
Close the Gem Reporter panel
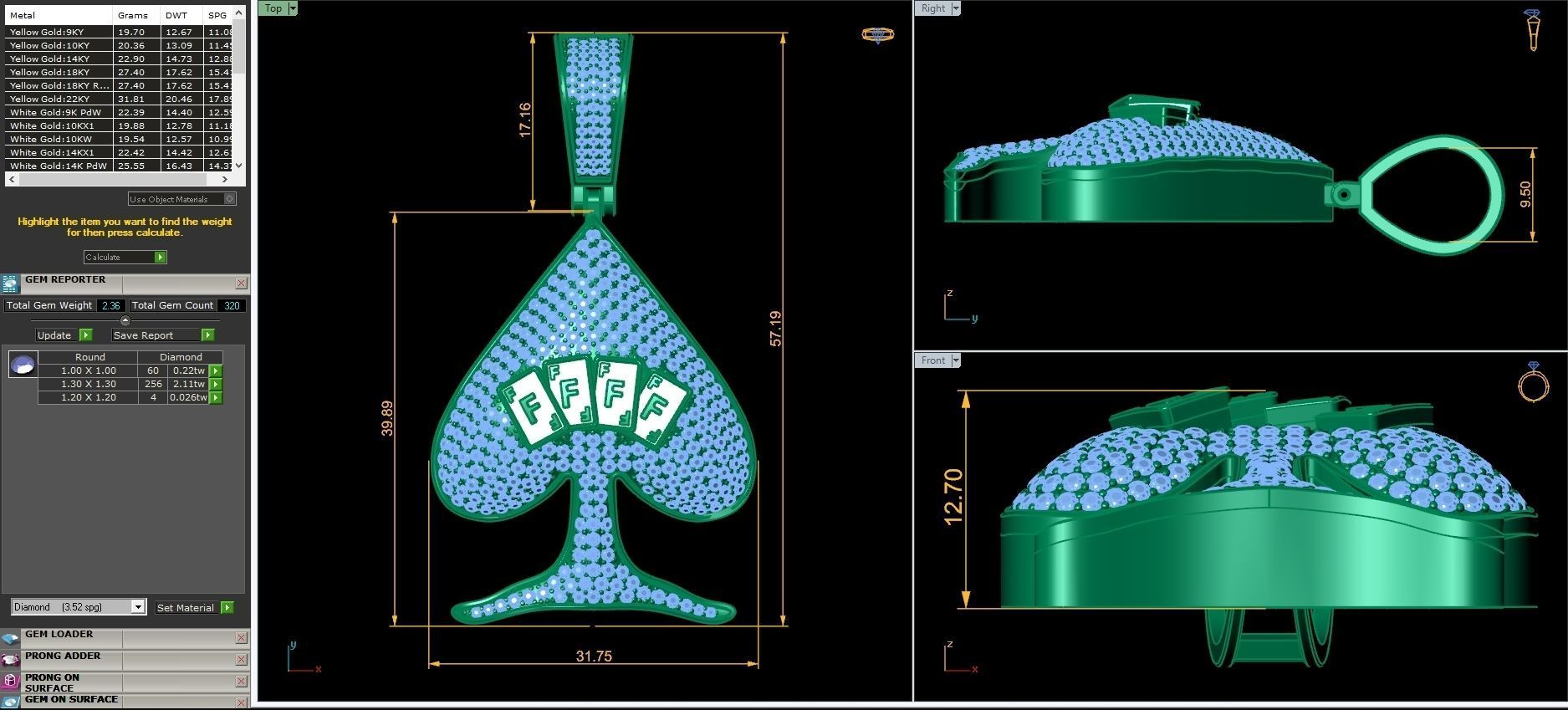click(x=241, y=283)
